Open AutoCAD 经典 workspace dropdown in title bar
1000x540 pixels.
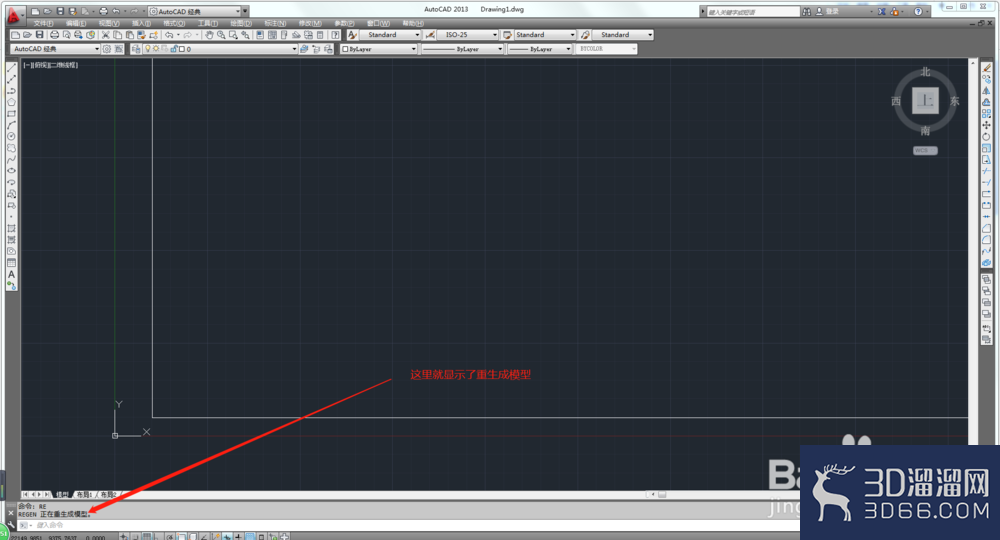pyautogui.click(x=195, y=11)
